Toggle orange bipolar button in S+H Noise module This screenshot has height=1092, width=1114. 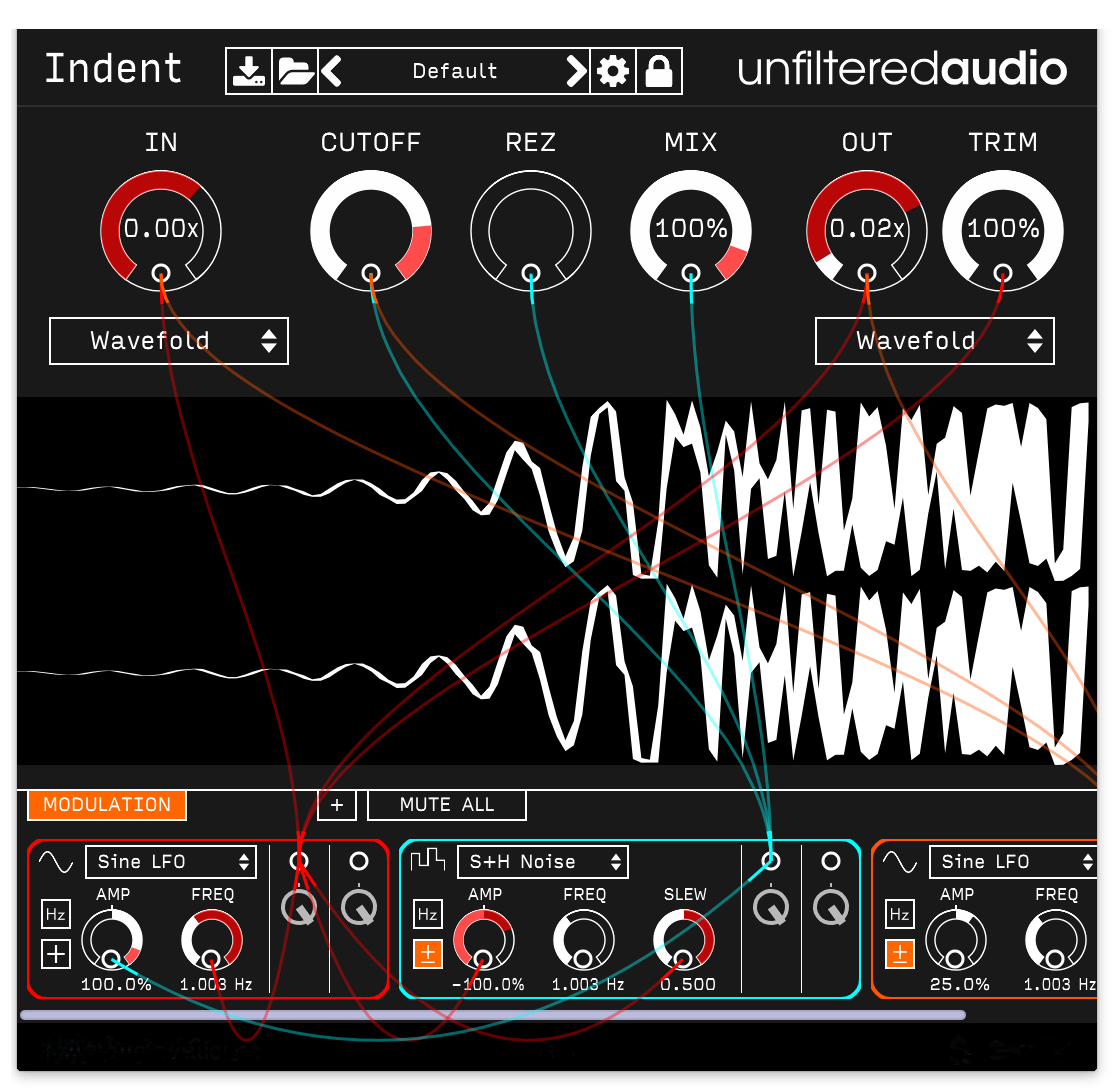[x=428, y=953]
